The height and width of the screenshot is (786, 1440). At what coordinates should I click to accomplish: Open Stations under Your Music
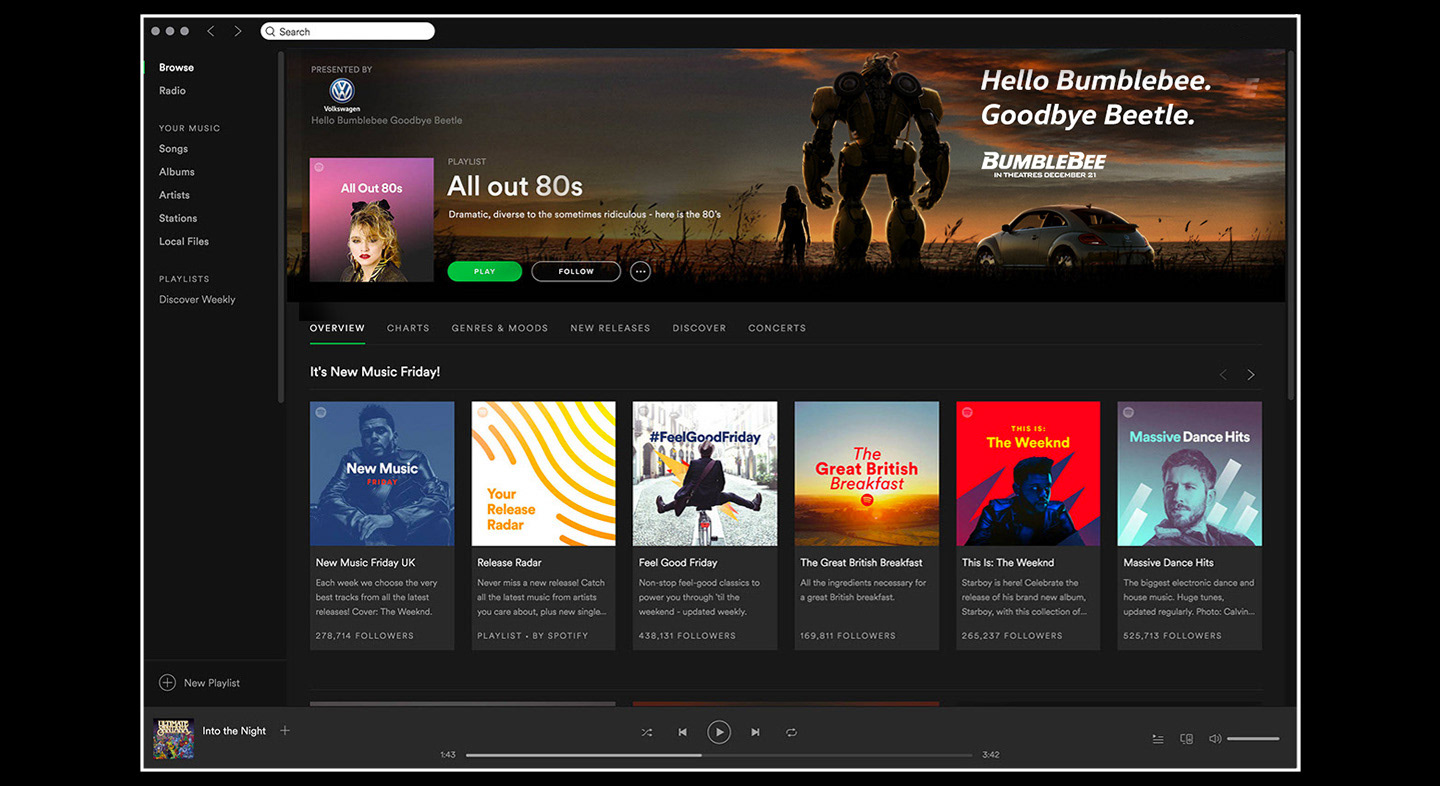click(x=178, y=217)
